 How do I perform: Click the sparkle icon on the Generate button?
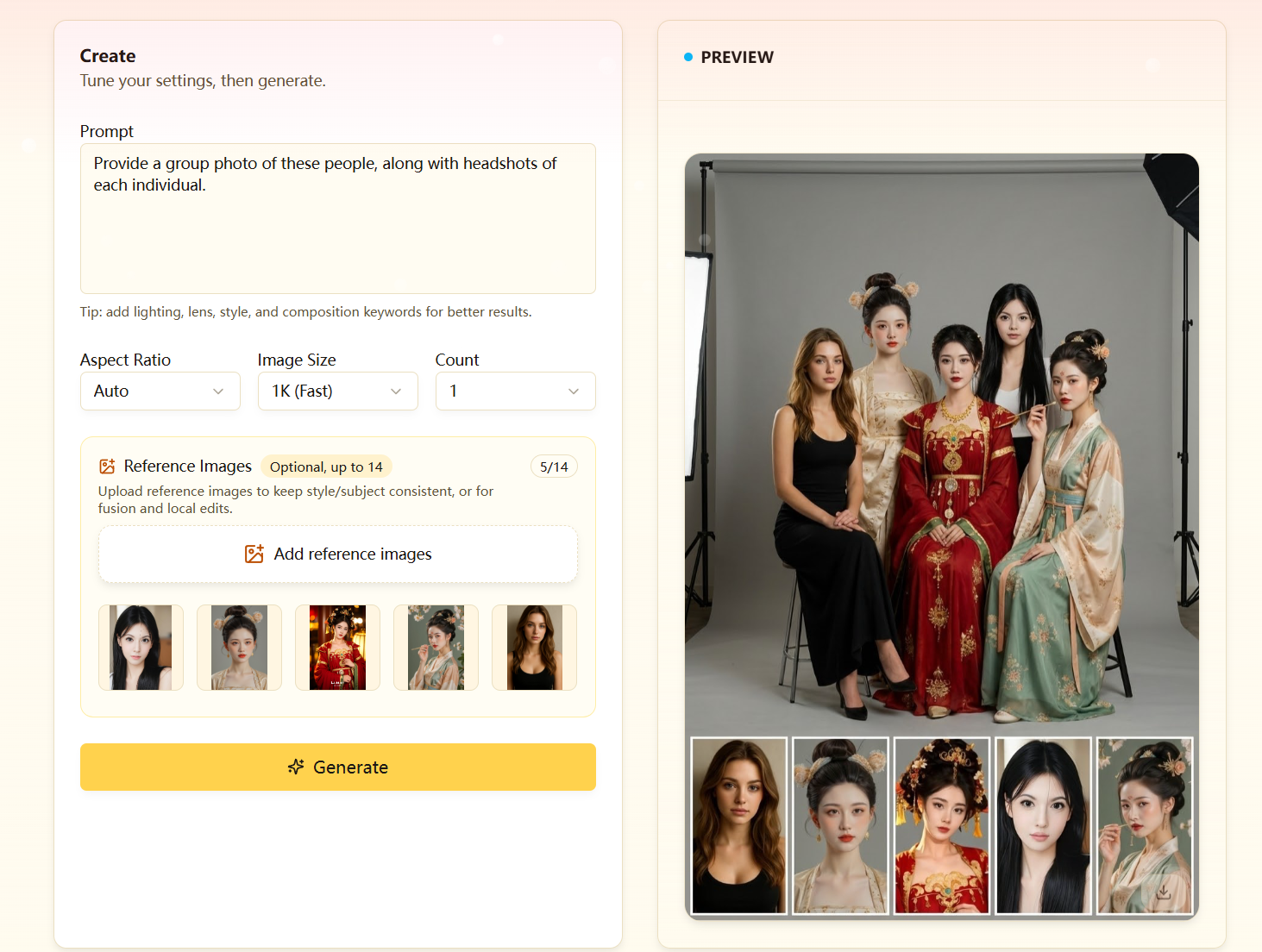coord(296,767)
